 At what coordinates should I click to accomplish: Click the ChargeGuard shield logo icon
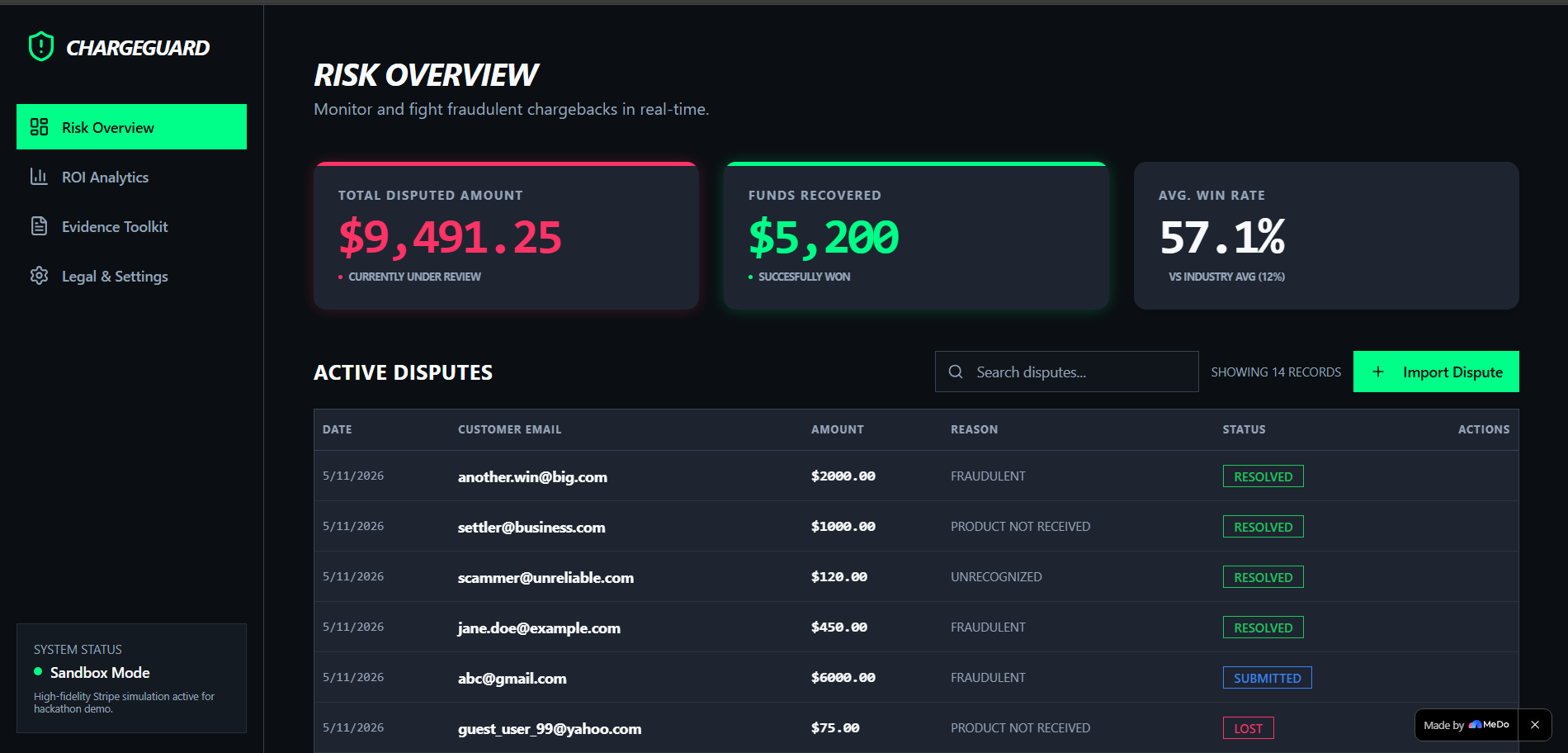tap(41, 47)
